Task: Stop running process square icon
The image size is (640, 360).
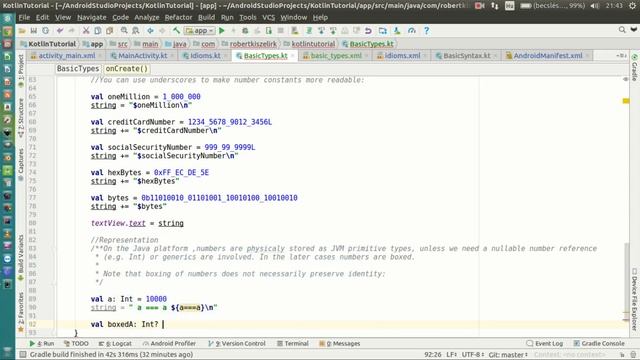Action: [x=281, y=31]
